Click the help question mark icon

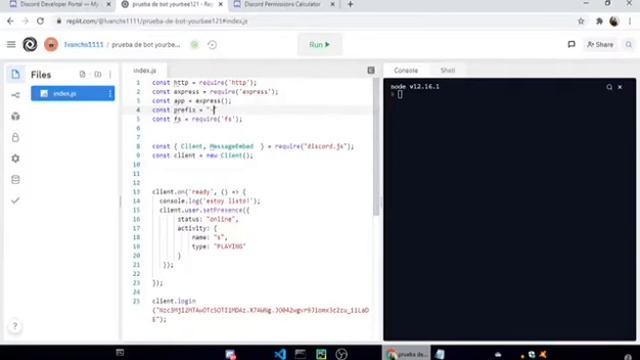tap(15, 326)
